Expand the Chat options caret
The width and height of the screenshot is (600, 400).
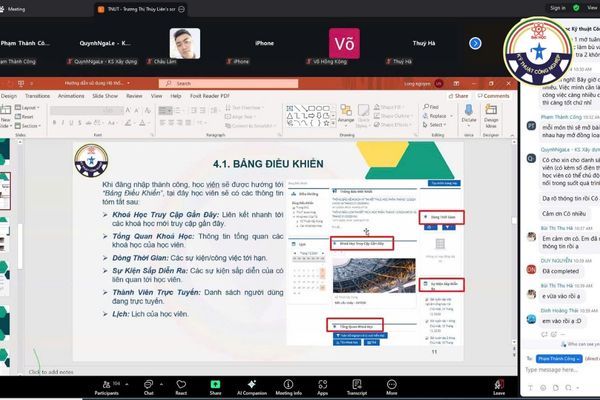(161, 384)
